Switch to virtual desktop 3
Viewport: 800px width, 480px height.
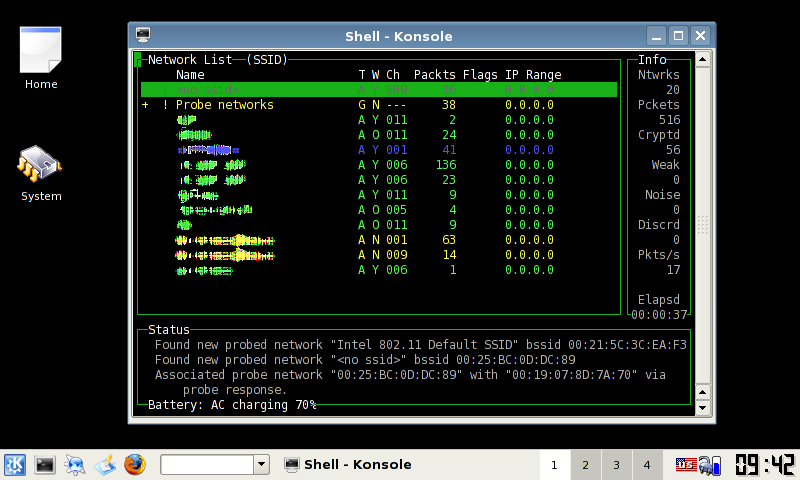tap(616, 465)
